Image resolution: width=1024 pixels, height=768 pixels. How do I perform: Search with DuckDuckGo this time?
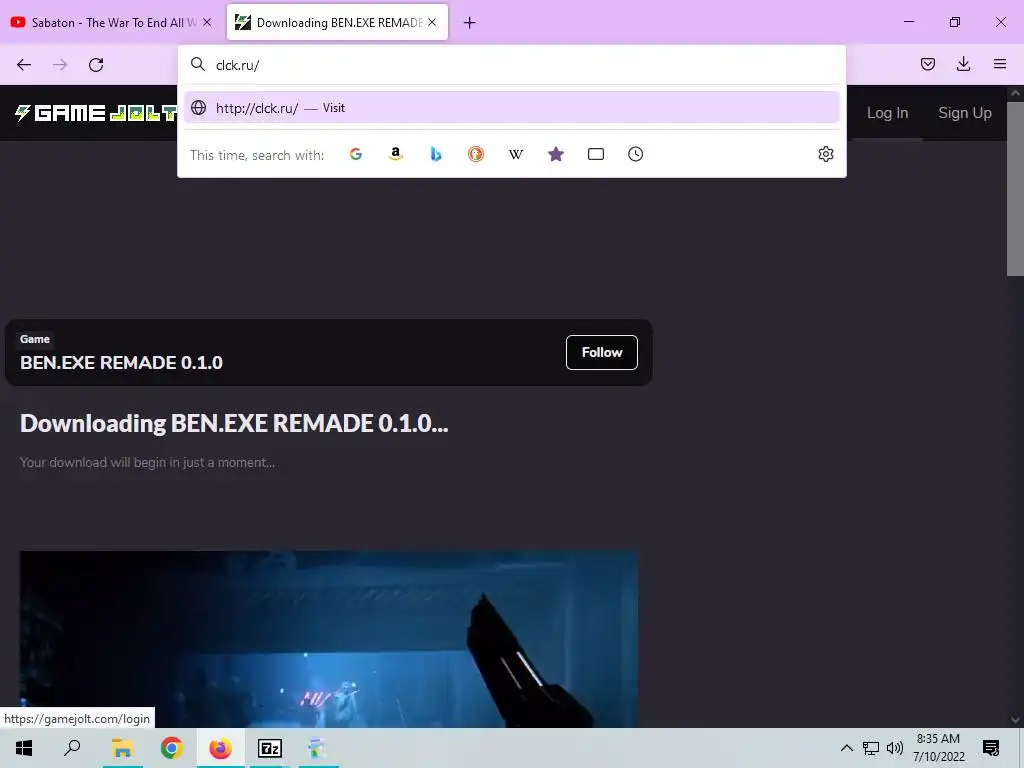point(476,154)
